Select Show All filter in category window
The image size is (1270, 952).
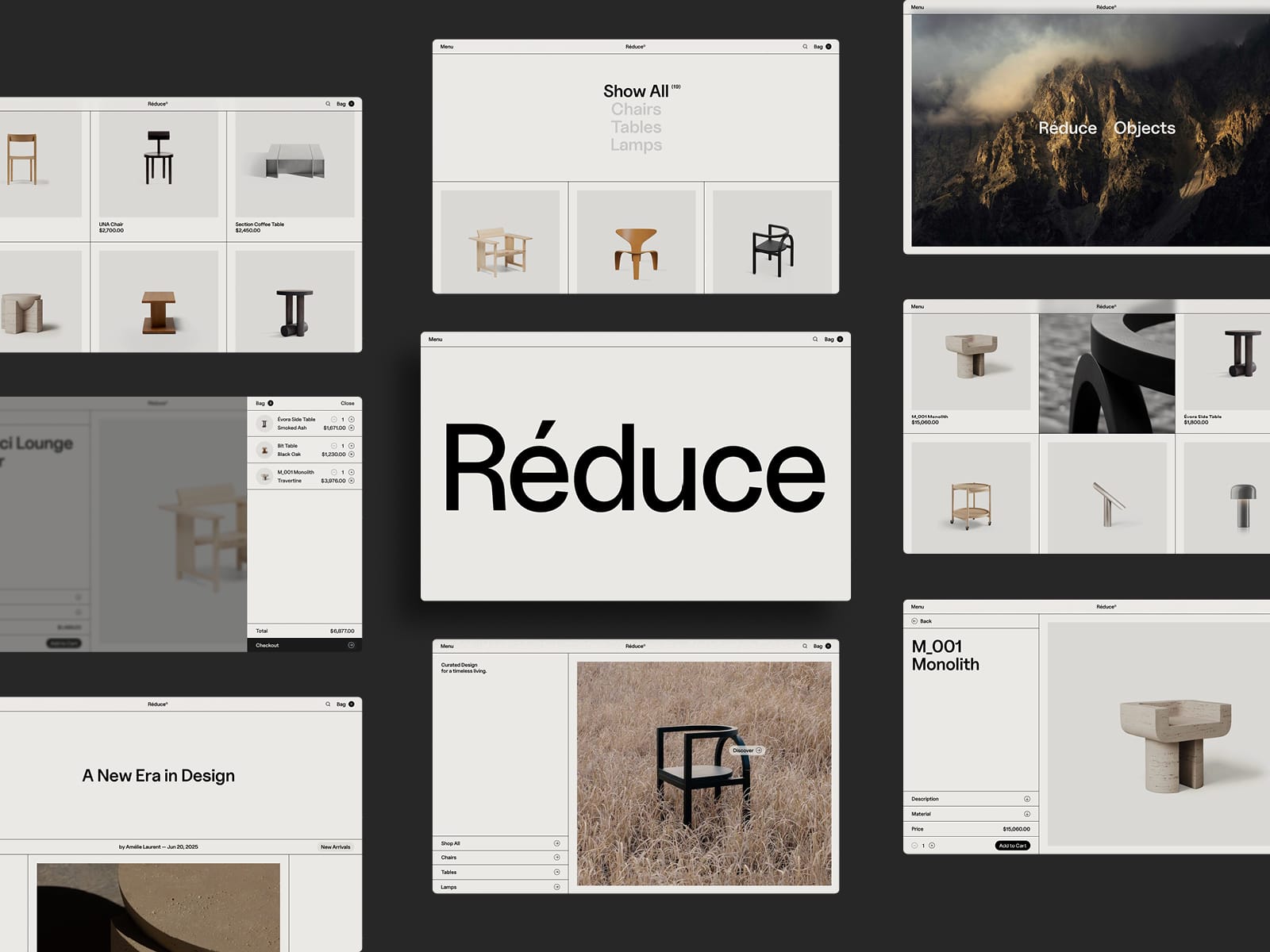click(x=636, y=91)
